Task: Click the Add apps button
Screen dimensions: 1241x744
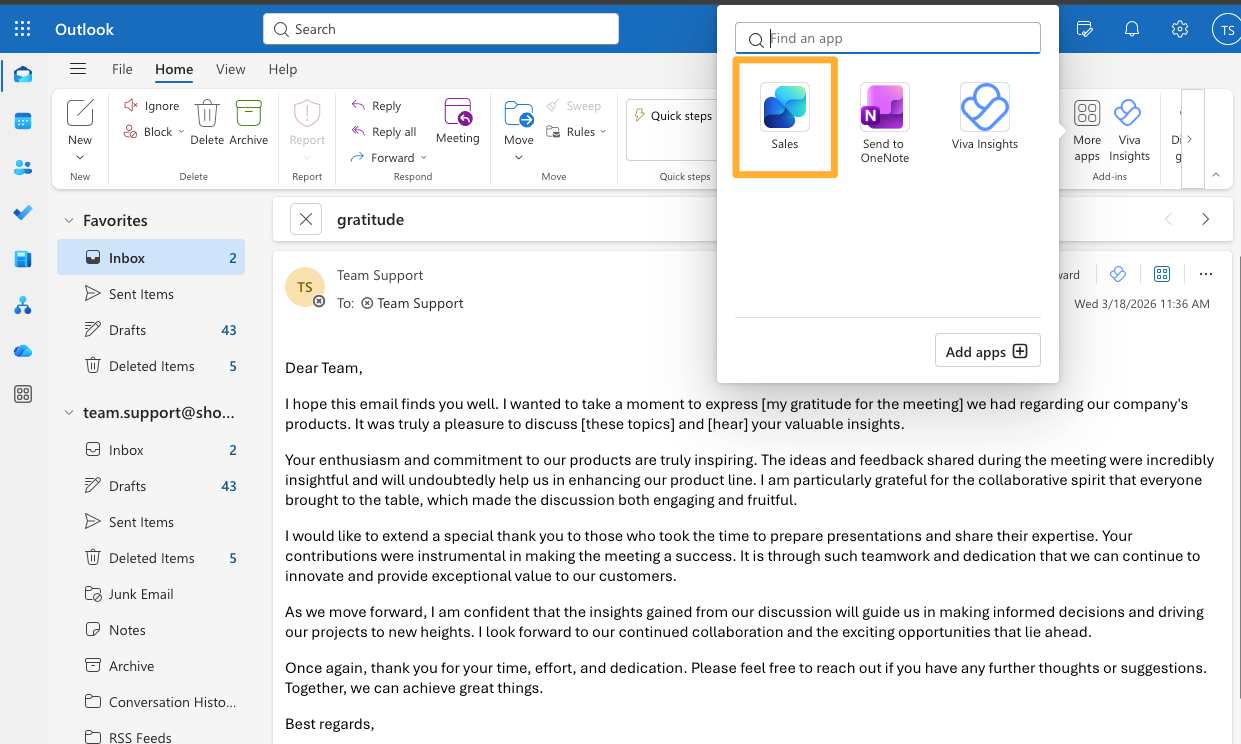Action: click(987, 350)
